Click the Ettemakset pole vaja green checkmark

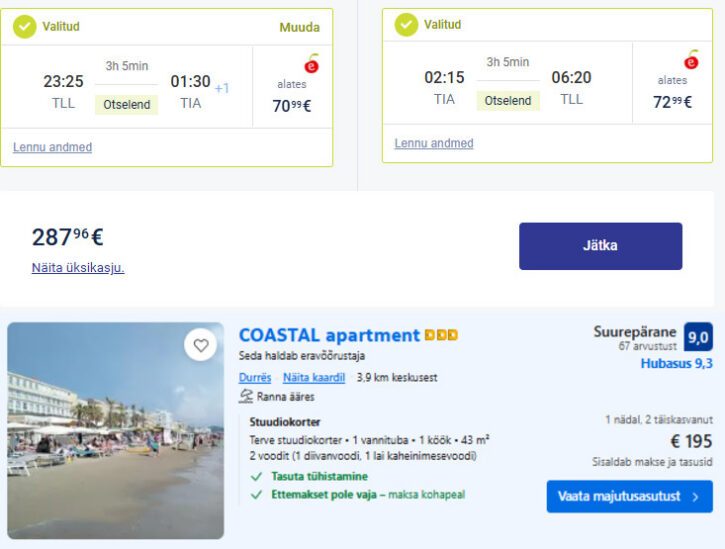click(x=257, y=494)
